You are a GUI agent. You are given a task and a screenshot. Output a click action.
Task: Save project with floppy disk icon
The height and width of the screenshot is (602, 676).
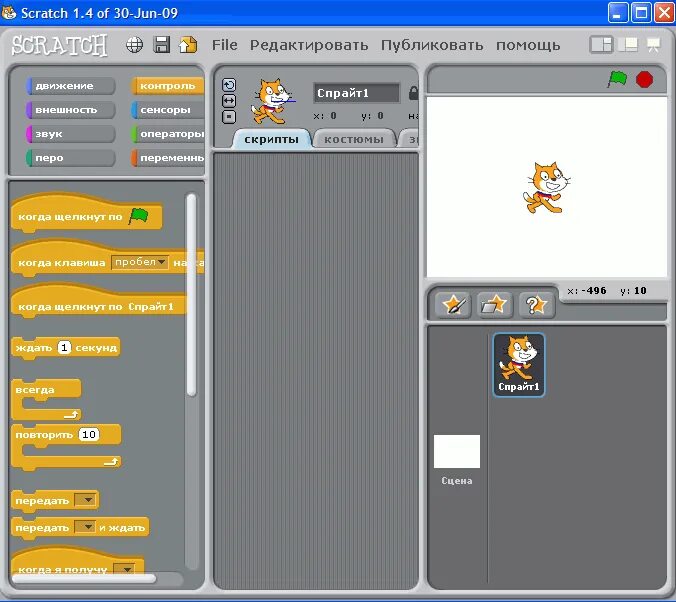pos(162,45)
